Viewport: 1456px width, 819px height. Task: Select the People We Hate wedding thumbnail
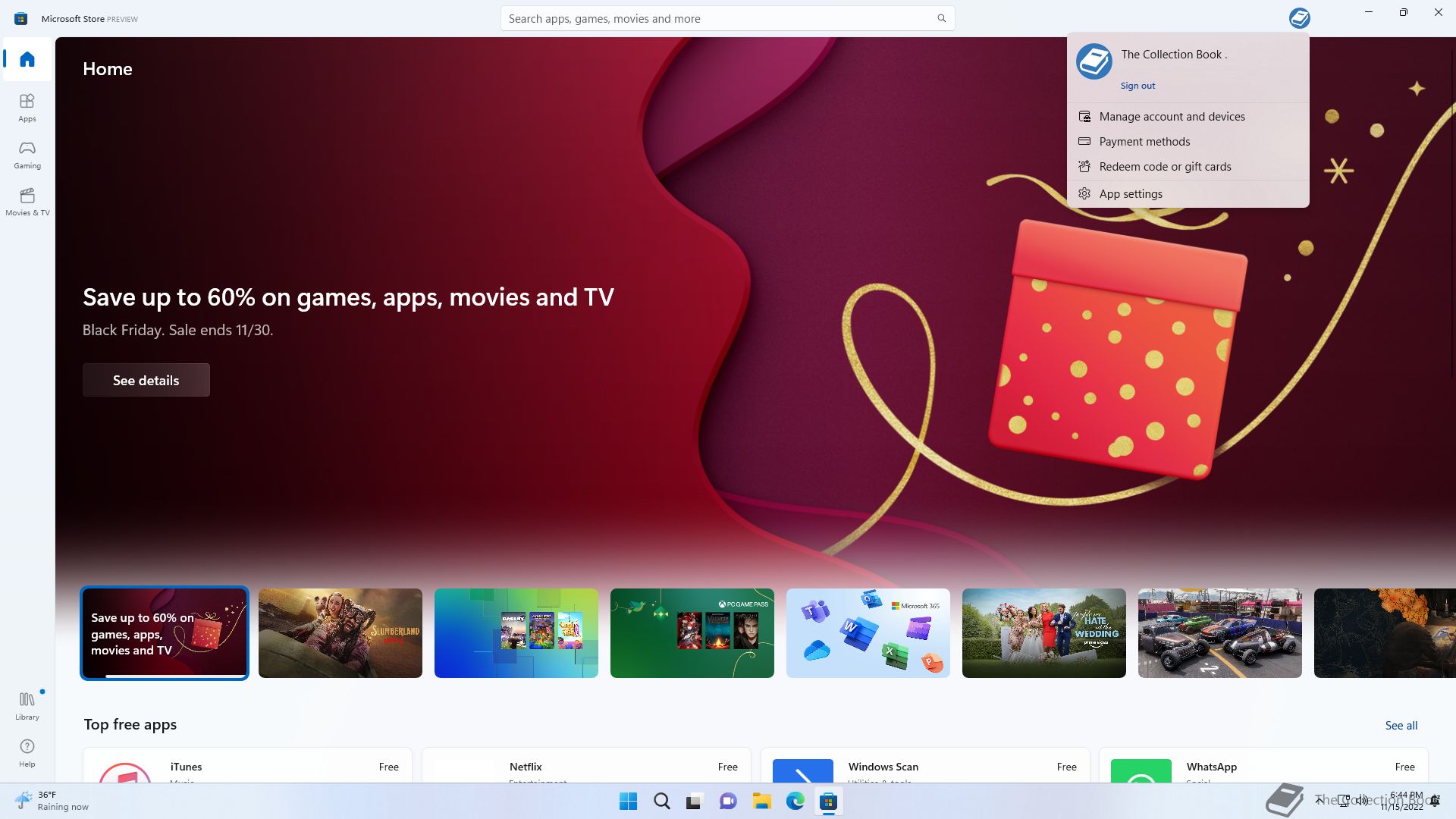pos(1044,633)
